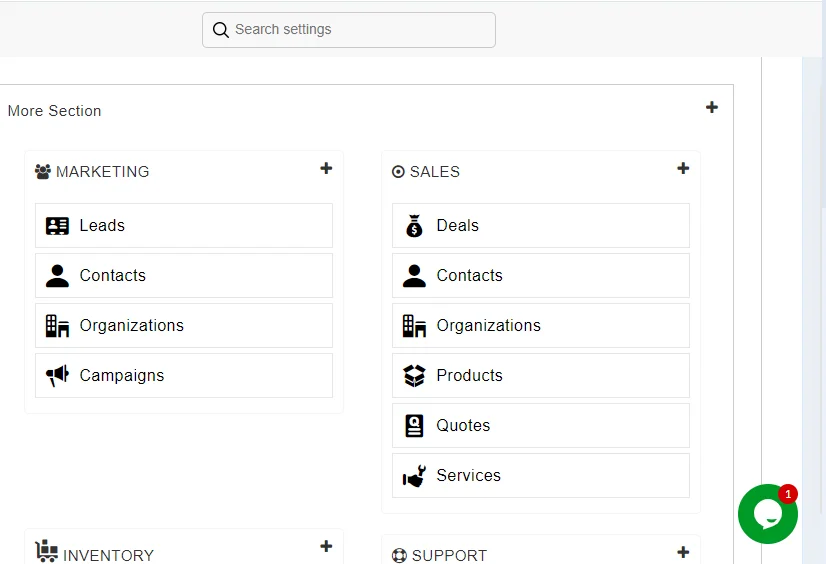Image resolution: width=826 pixels, height=564 pixels.
Task: Open Contacts under Marketing
Action: click(x=113, y=276)
